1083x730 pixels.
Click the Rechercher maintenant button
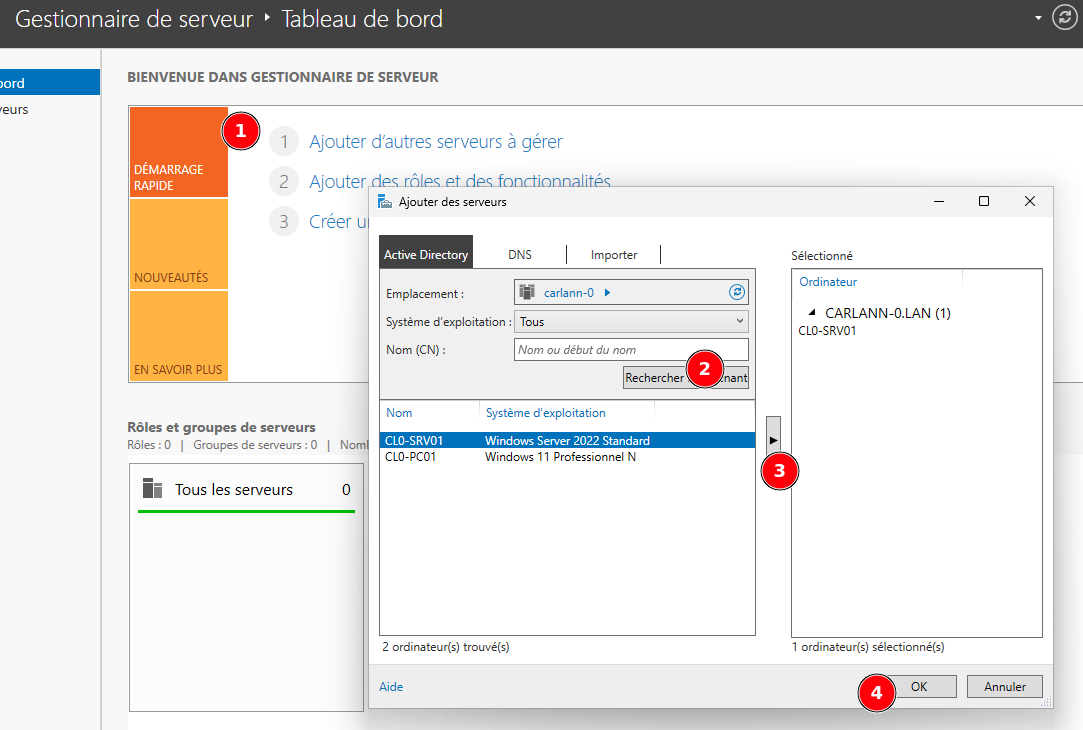(686, 378)
